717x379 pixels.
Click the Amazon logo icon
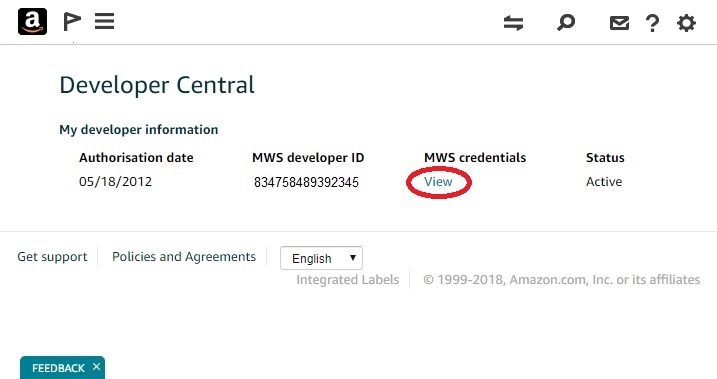pyautogui.click(x=32, y=21)
